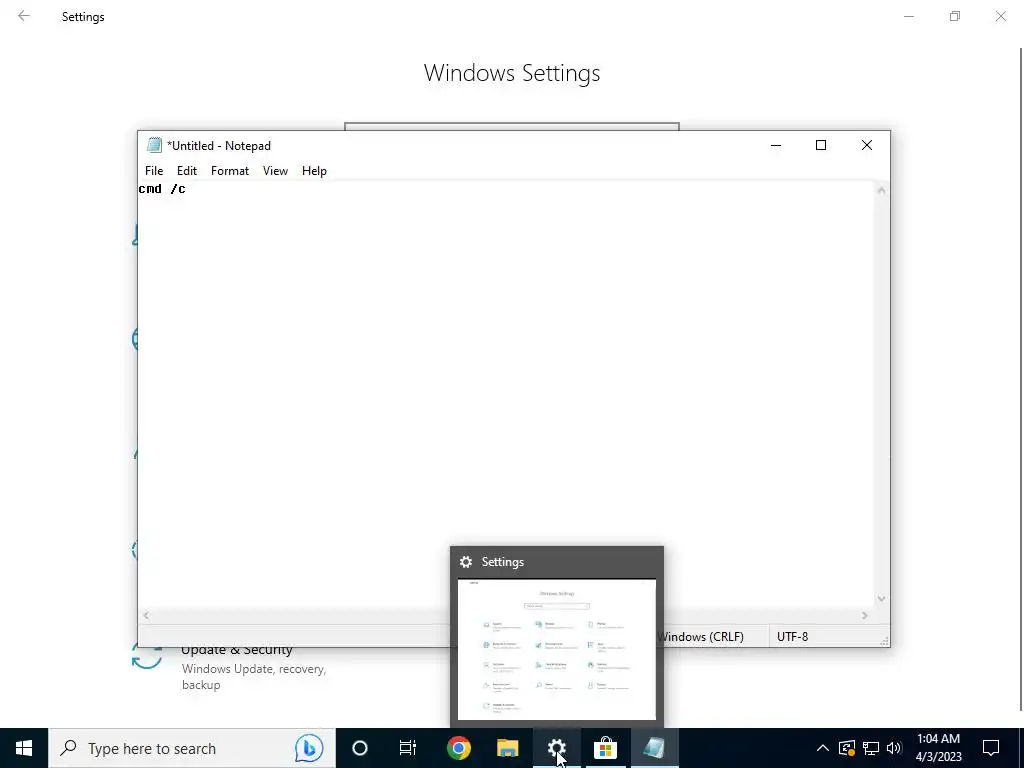Minimize the Notepad window
This screenshot has height=768, width=1024.
tap(776, 145)
